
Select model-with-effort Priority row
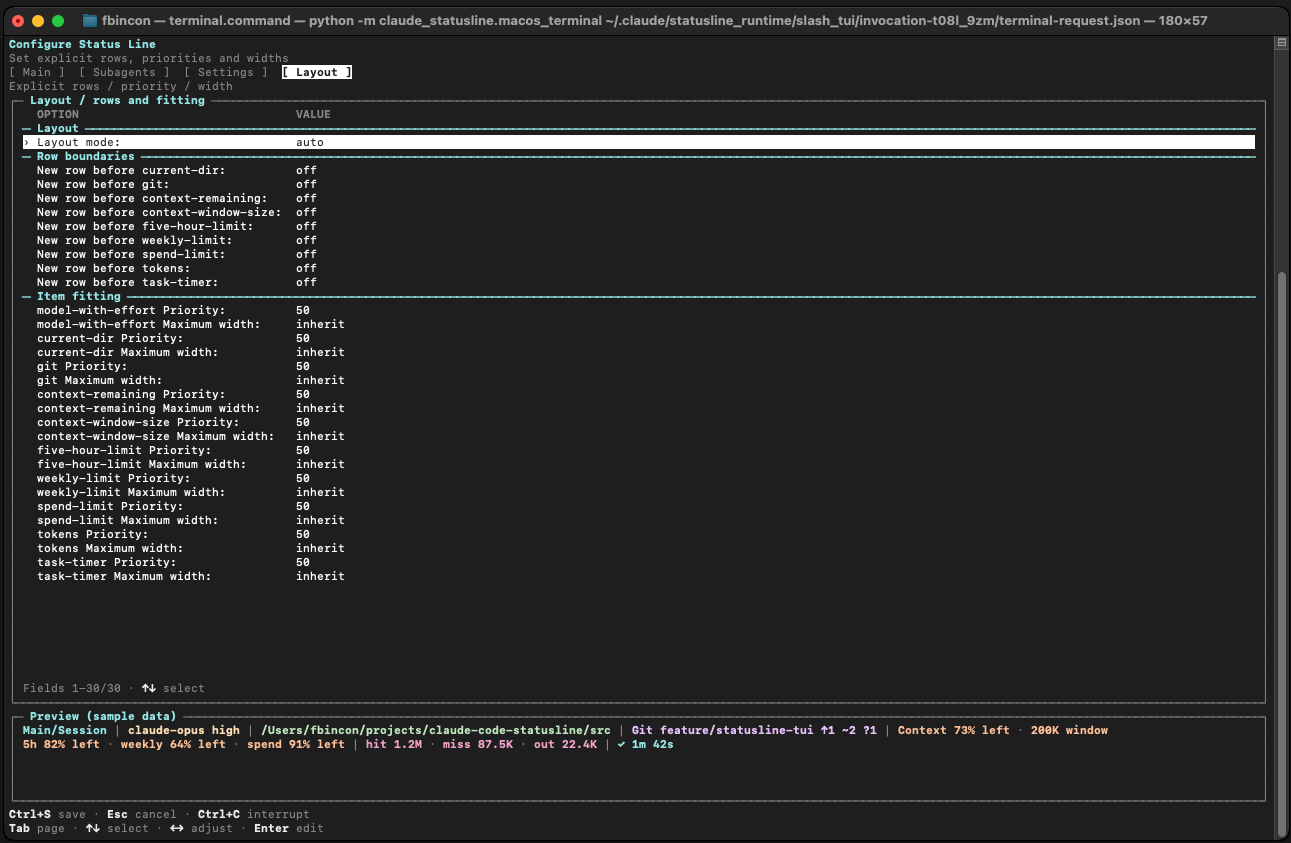click(x=638, y=310)
